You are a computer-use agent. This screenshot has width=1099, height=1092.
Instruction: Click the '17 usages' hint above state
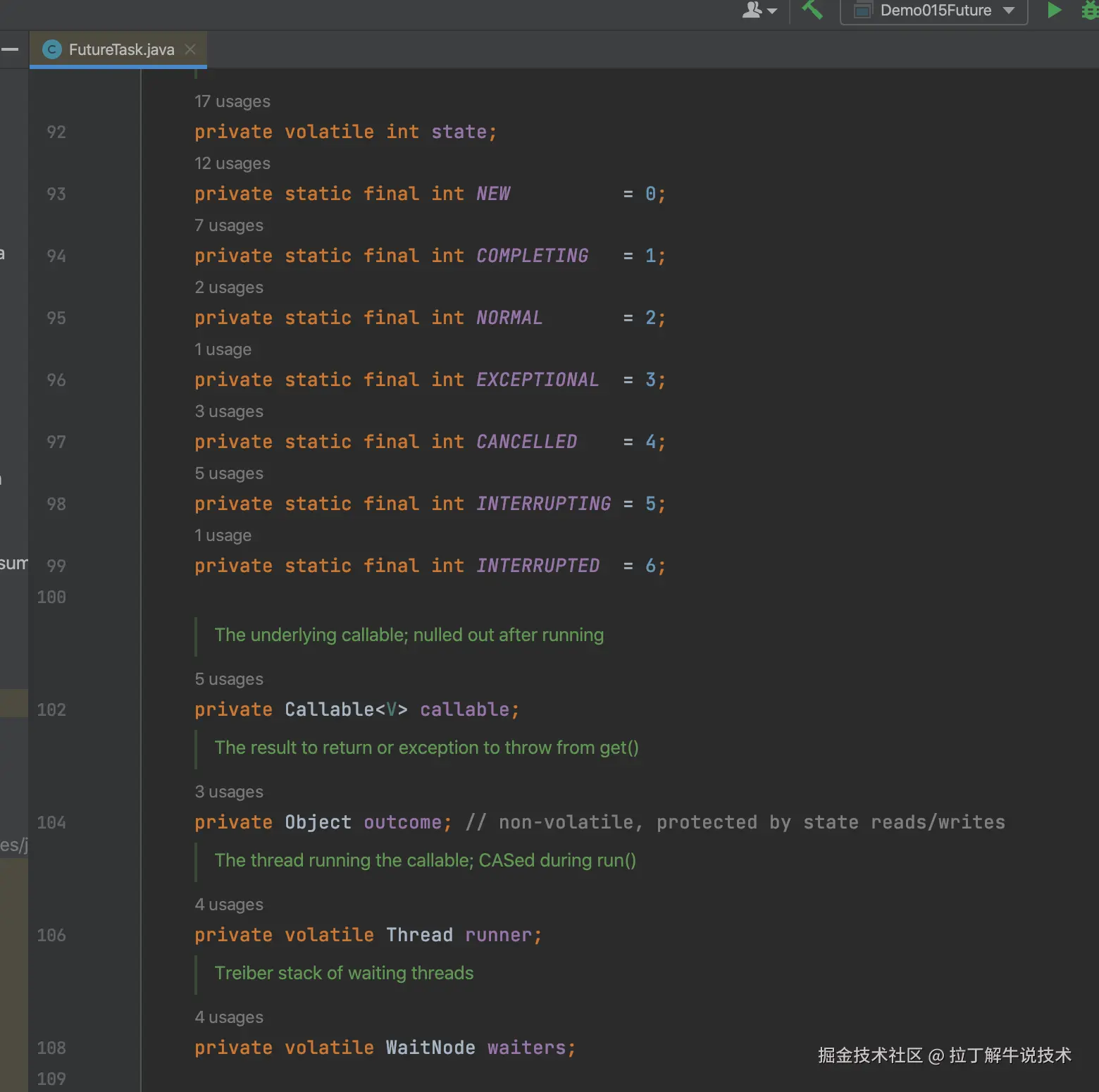[232, 101]
